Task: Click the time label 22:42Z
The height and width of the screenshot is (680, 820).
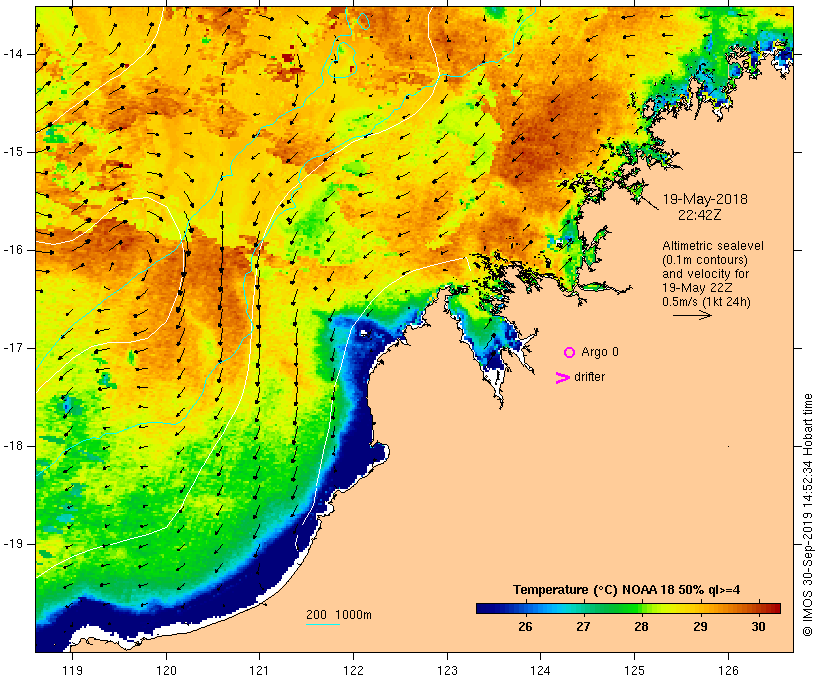Action: tap(700, 215)
